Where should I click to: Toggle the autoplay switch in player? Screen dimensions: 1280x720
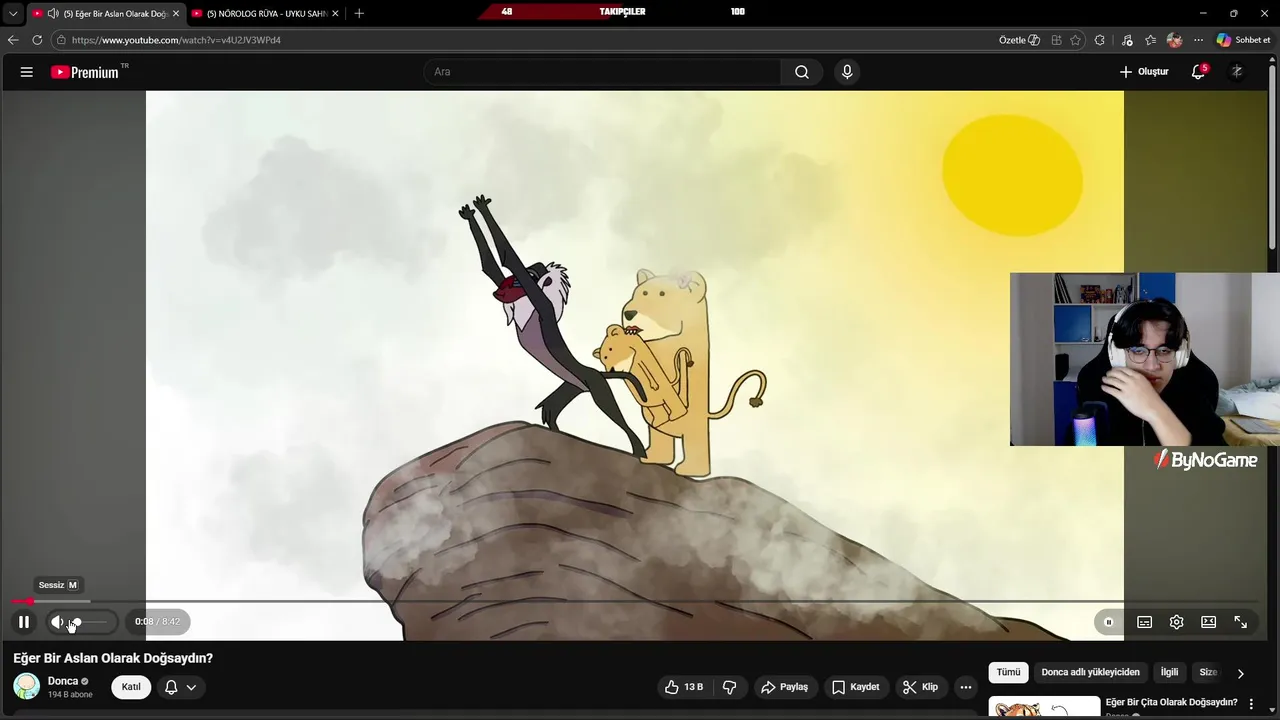pyautogui.click(x=1108, y=622)
